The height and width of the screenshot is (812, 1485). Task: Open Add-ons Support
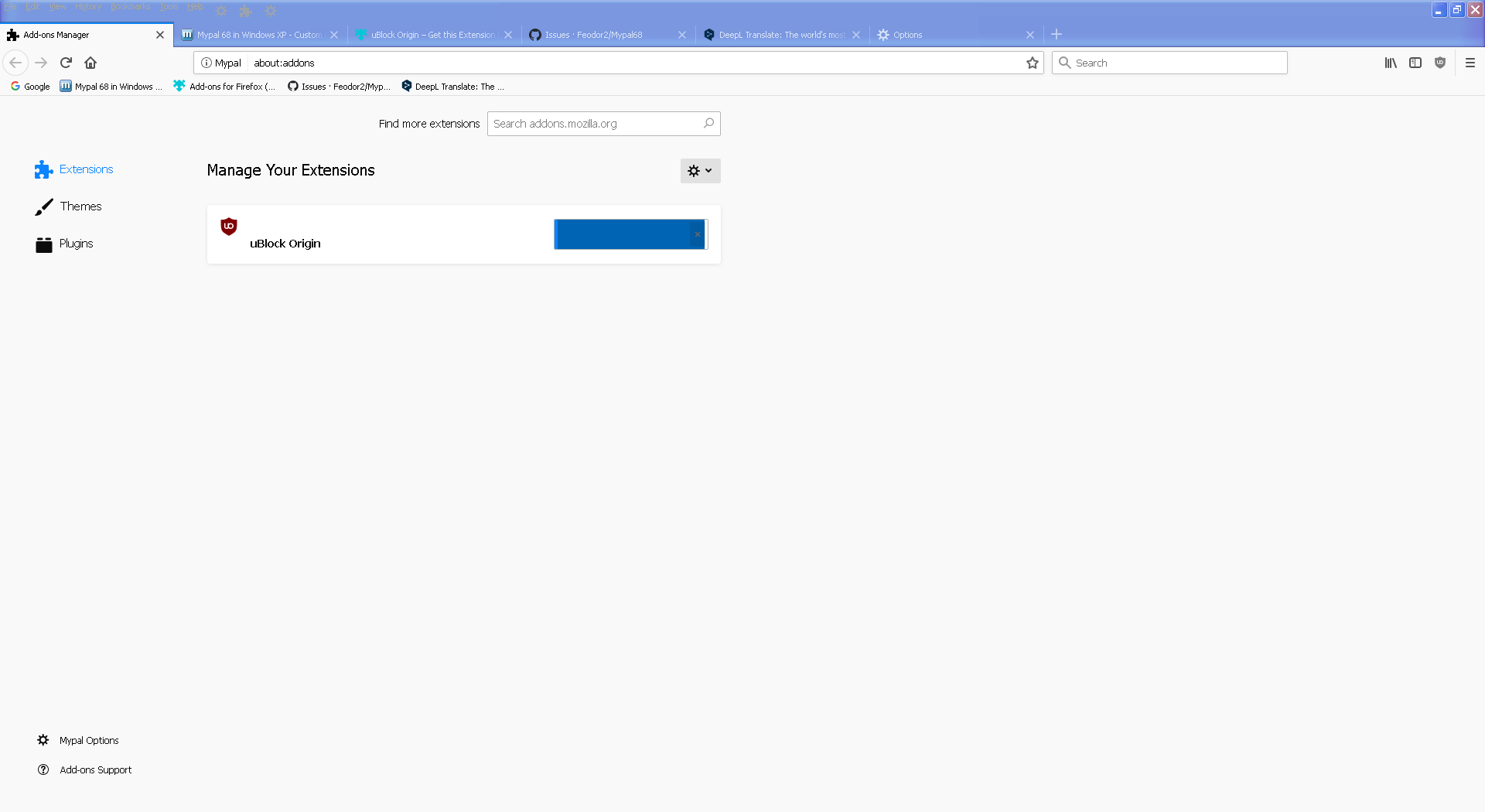[95, 769]
